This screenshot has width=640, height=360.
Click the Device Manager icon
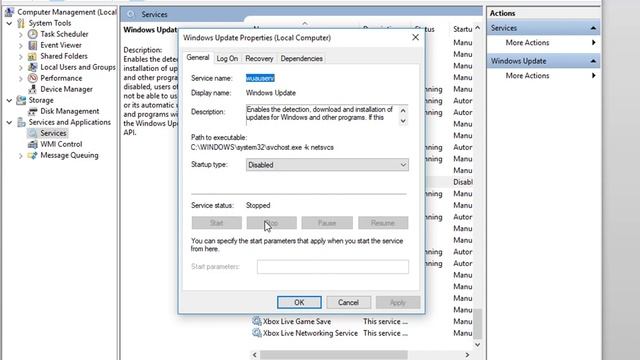33,89
